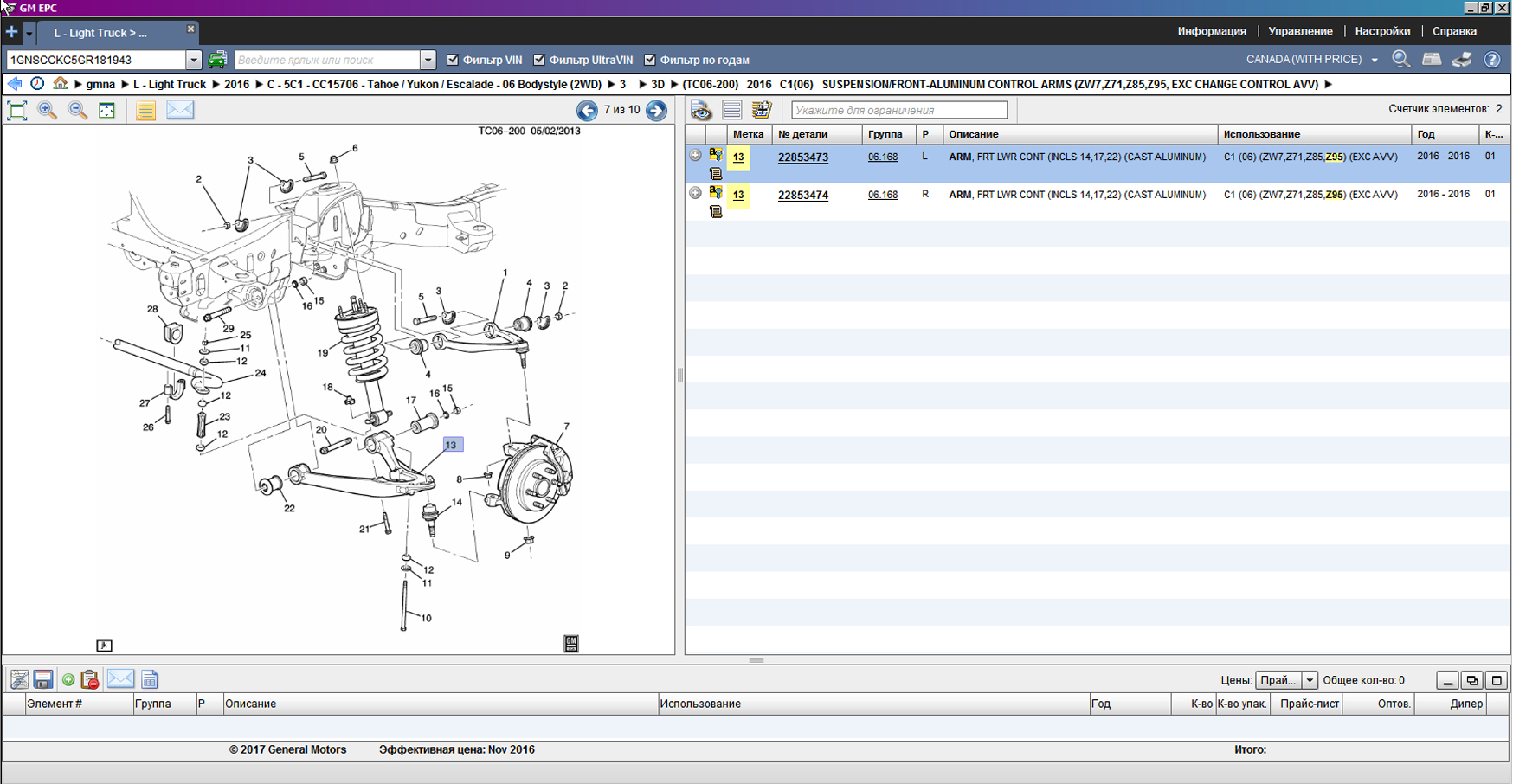Click the home icon in breadcrumb

pos(60,84)
